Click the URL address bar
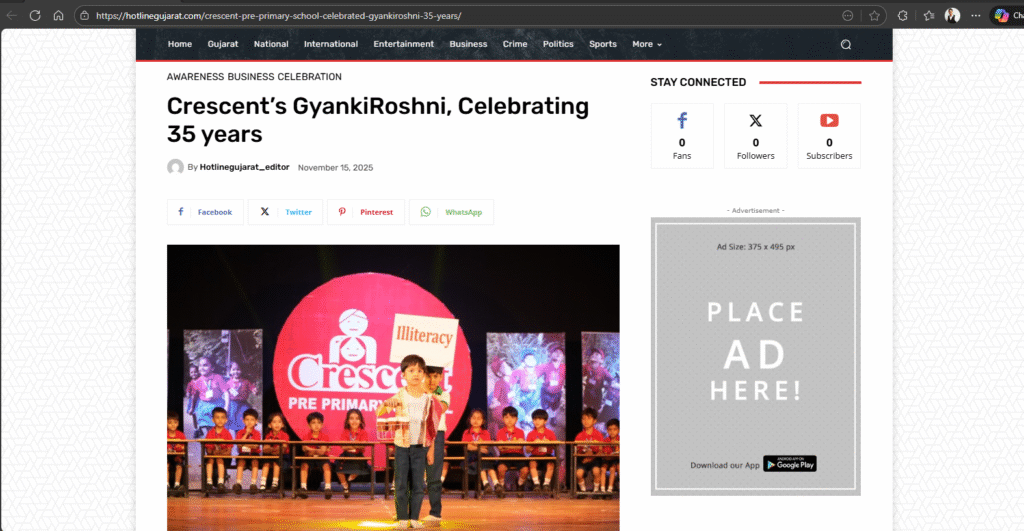 [x=450, y=16]
